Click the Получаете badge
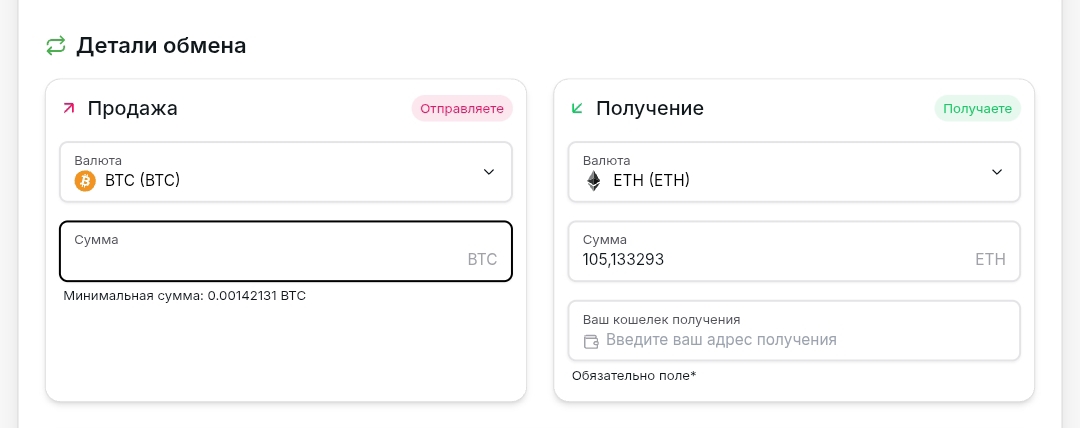1080x428 pixels. 977,108
